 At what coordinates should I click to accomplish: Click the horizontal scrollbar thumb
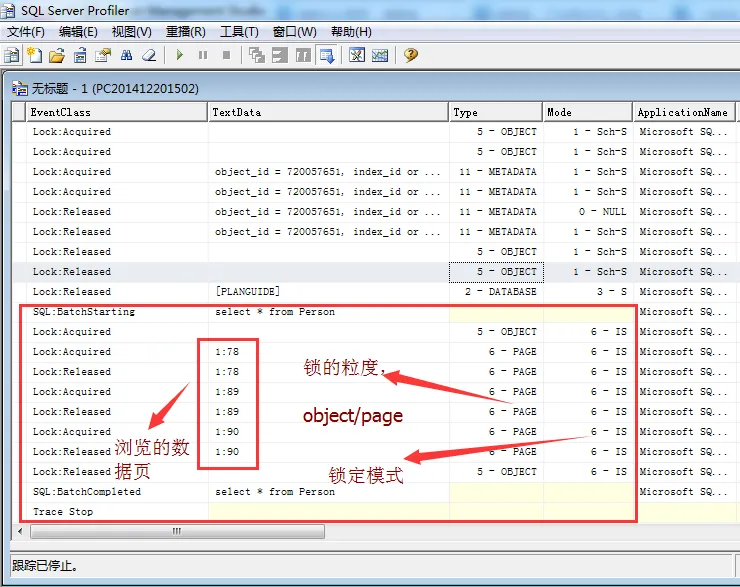pos(177,531)
